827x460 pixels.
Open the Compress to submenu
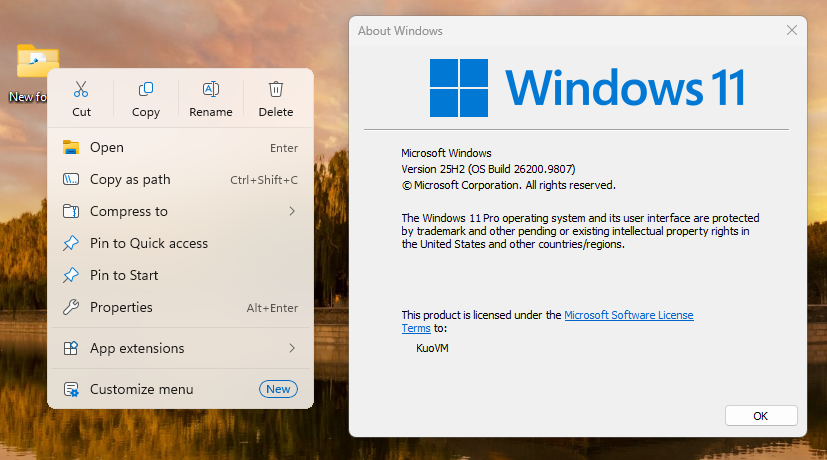[180, 212]
